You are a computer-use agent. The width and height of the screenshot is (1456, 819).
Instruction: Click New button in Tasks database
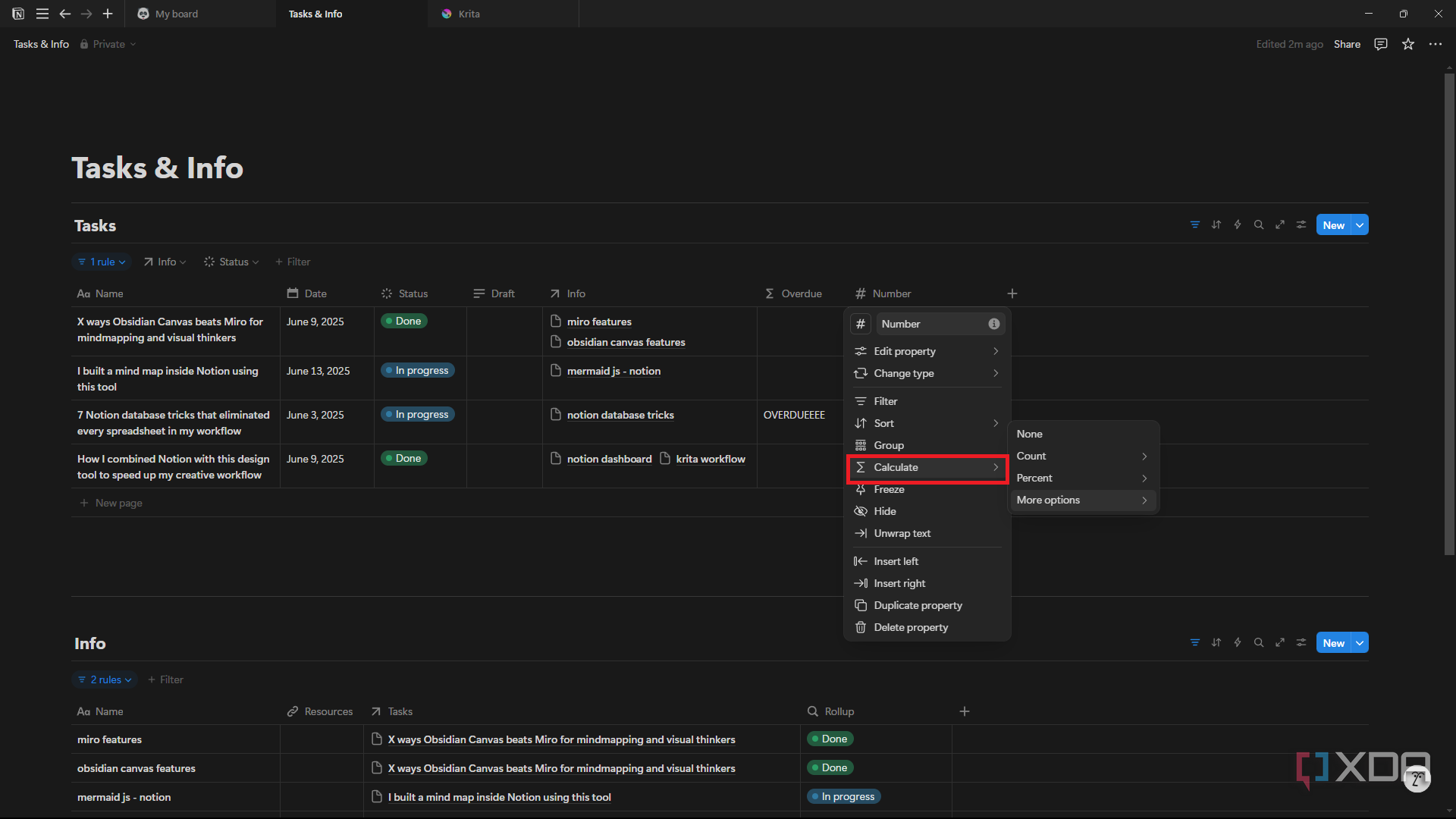[x=1334, y=225]
